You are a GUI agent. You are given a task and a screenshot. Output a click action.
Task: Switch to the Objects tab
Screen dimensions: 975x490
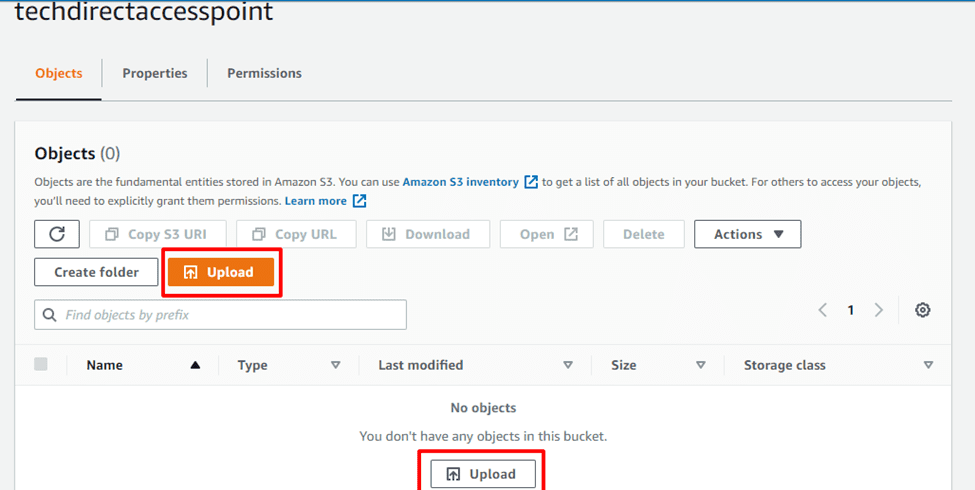[58, 73]
